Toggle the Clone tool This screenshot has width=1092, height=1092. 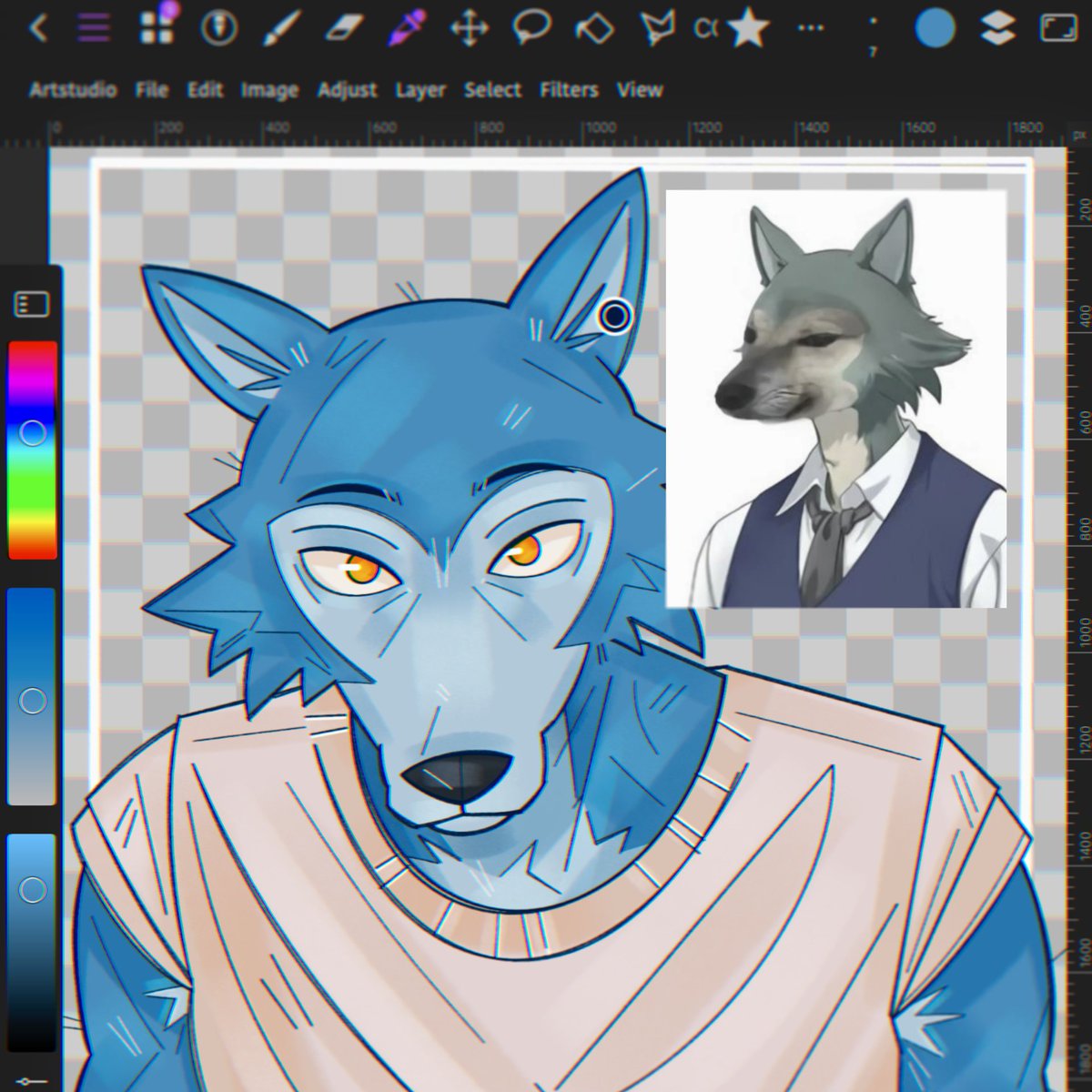[710, 27]
